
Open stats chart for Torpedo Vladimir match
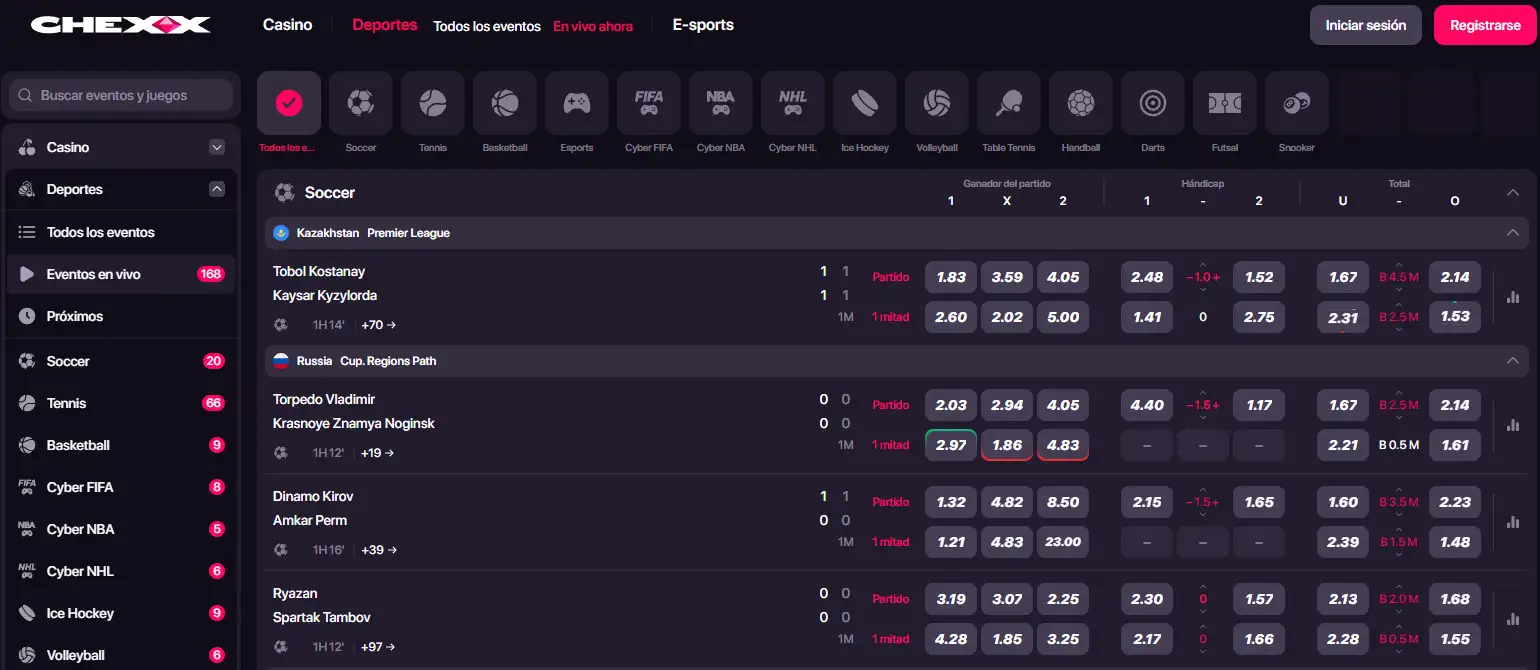(1513, 425)
